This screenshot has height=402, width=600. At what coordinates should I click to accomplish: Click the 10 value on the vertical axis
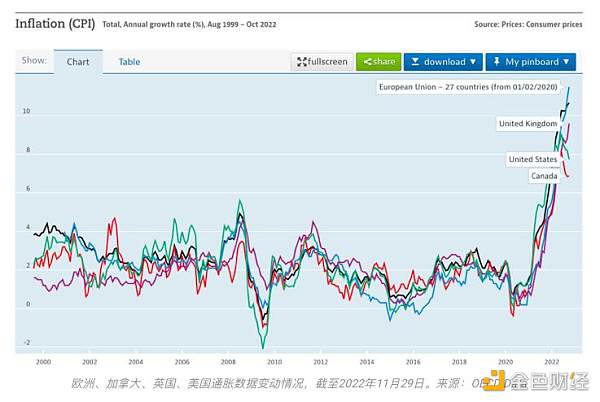tap(27, 112)
